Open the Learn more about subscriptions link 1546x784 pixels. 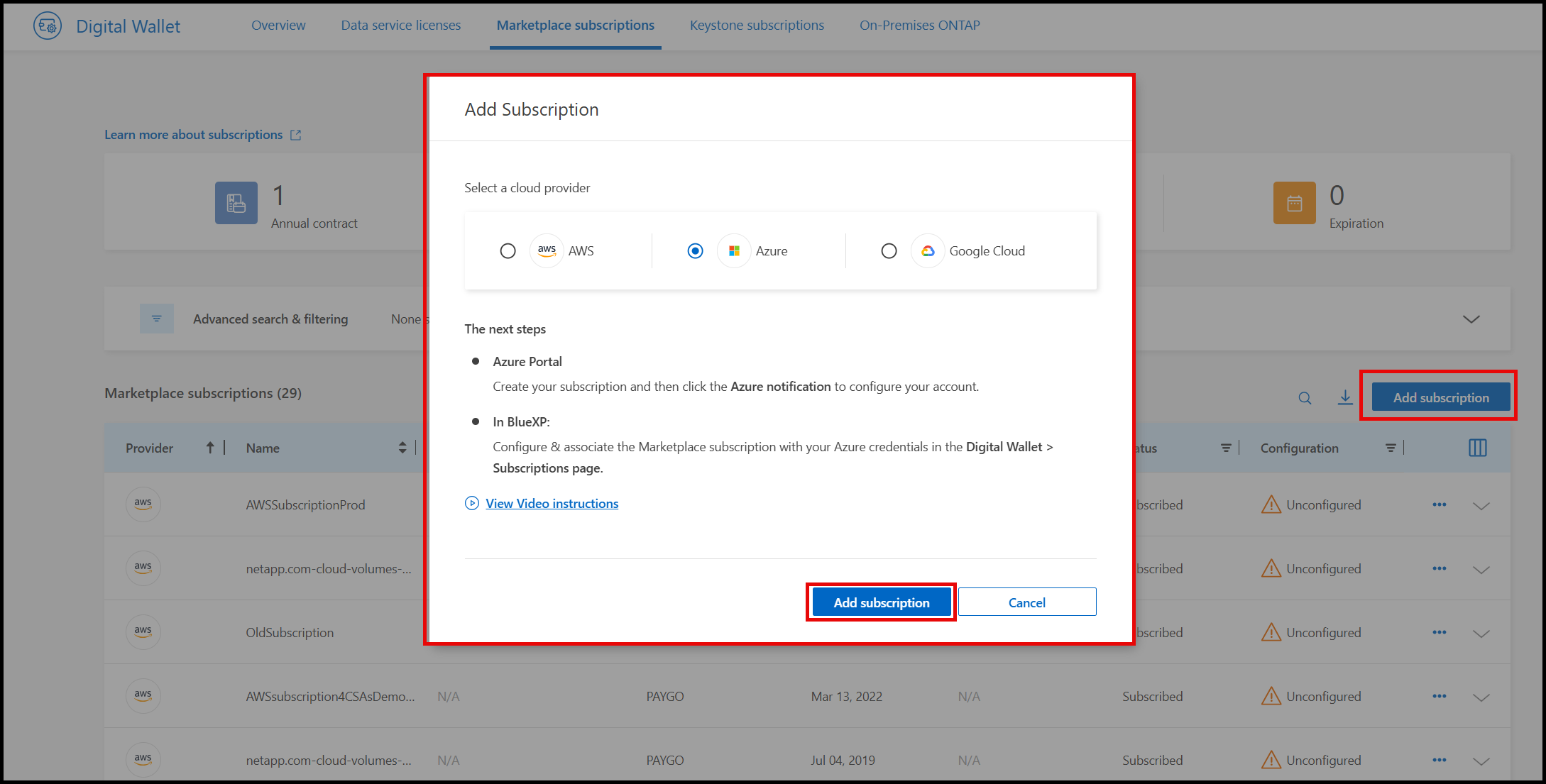[x=194, y=134]
